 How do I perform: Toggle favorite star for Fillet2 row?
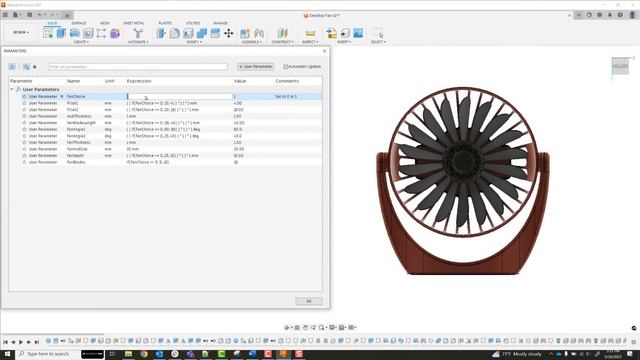tap(24, 110)
